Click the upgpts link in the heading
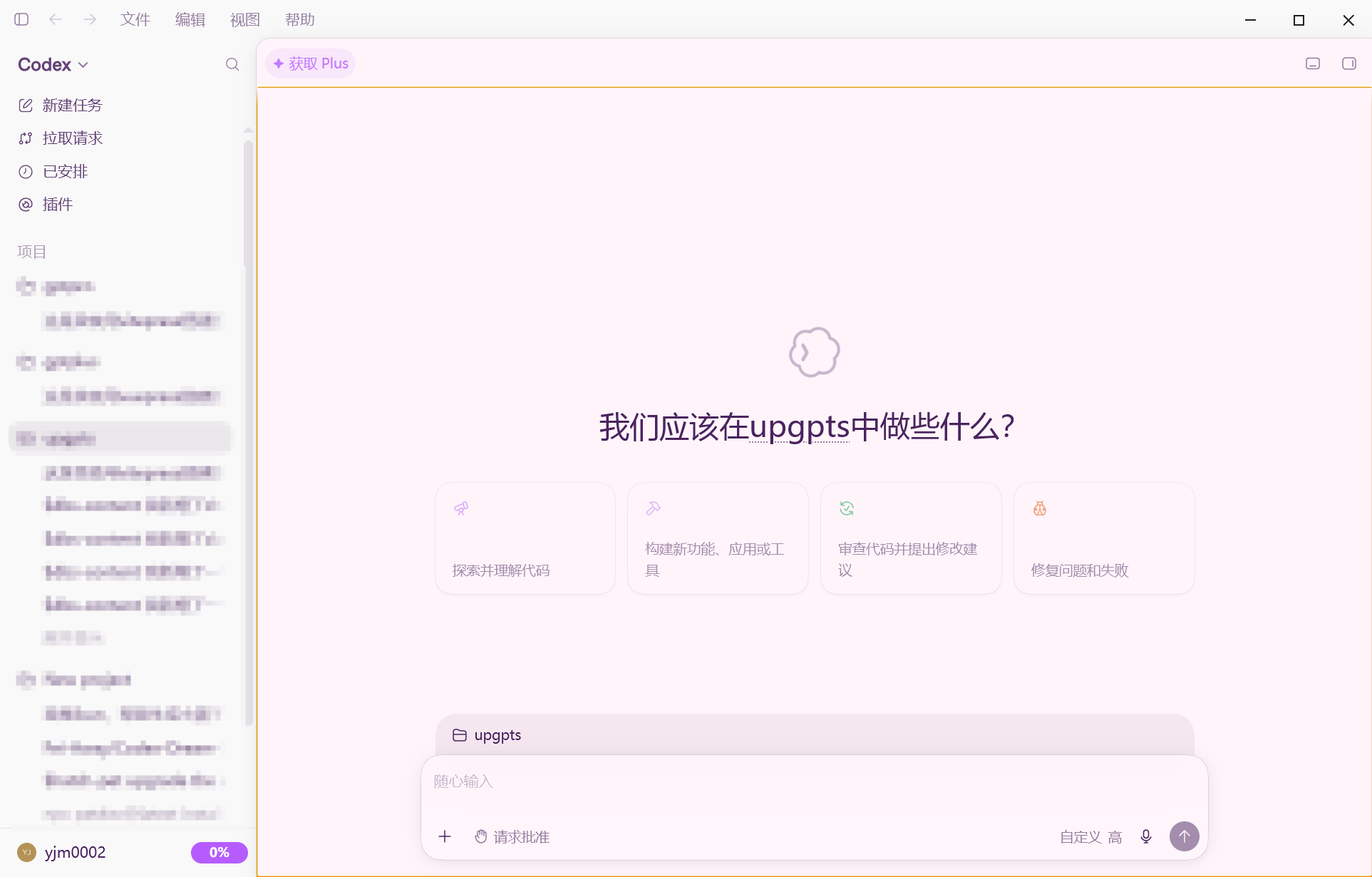1372x877 pixels. tap(799, 427)
